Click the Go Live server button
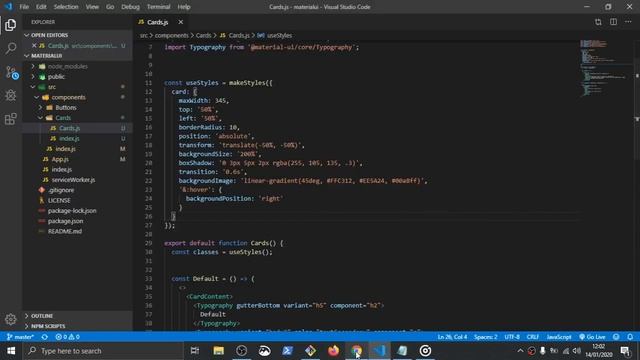 click(592, 337)
